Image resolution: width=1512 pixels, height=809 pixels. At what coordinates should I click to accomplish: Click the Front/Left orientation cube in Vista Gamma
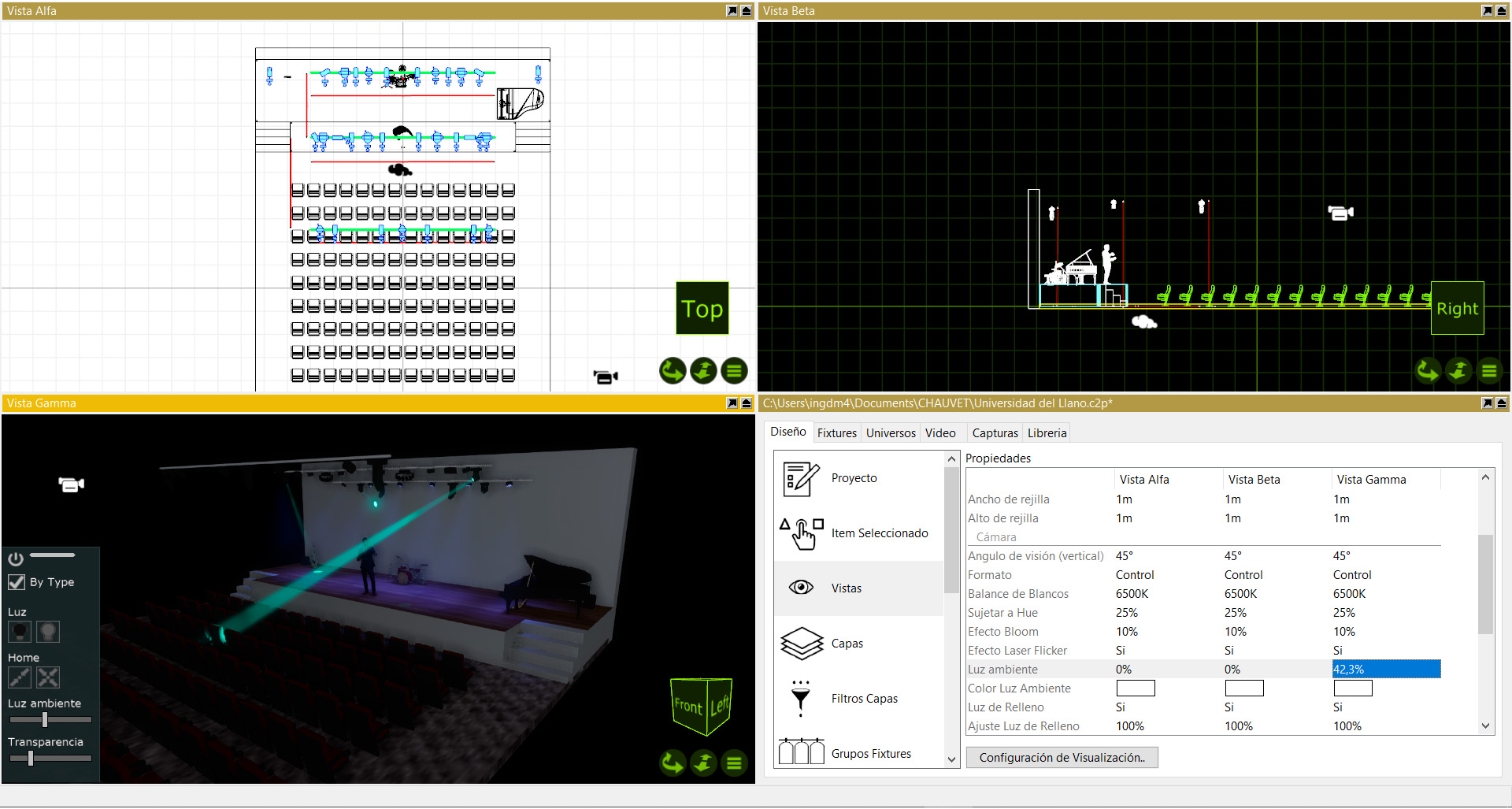[701, 706]
